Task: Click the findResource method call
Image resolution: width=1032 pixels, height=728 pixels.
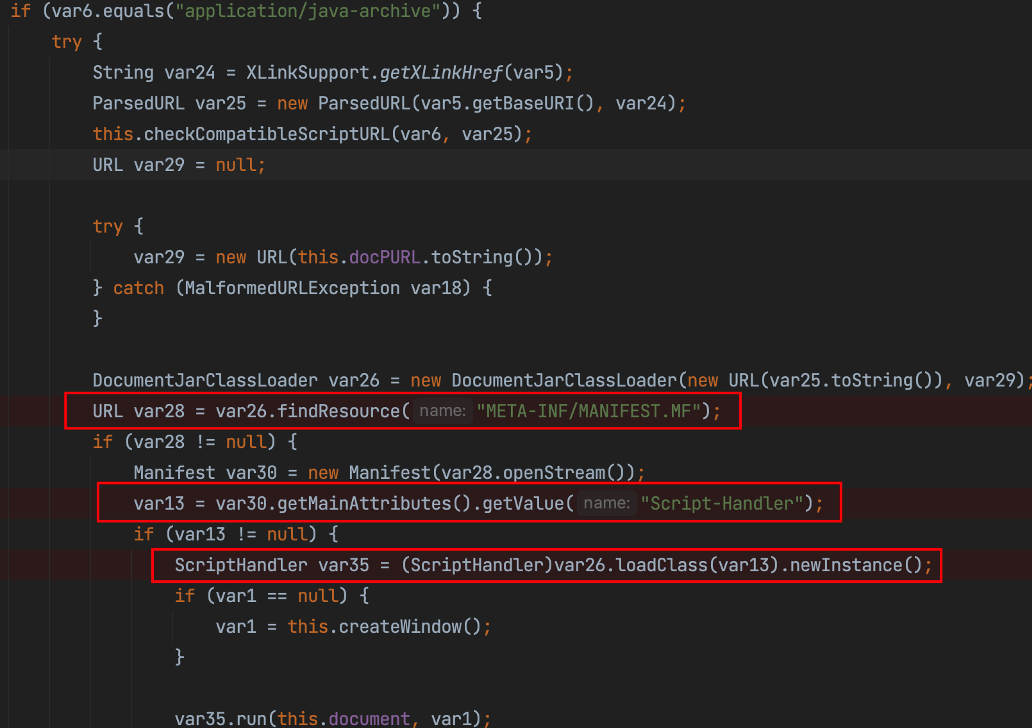Action: click(x=338, y=411)
